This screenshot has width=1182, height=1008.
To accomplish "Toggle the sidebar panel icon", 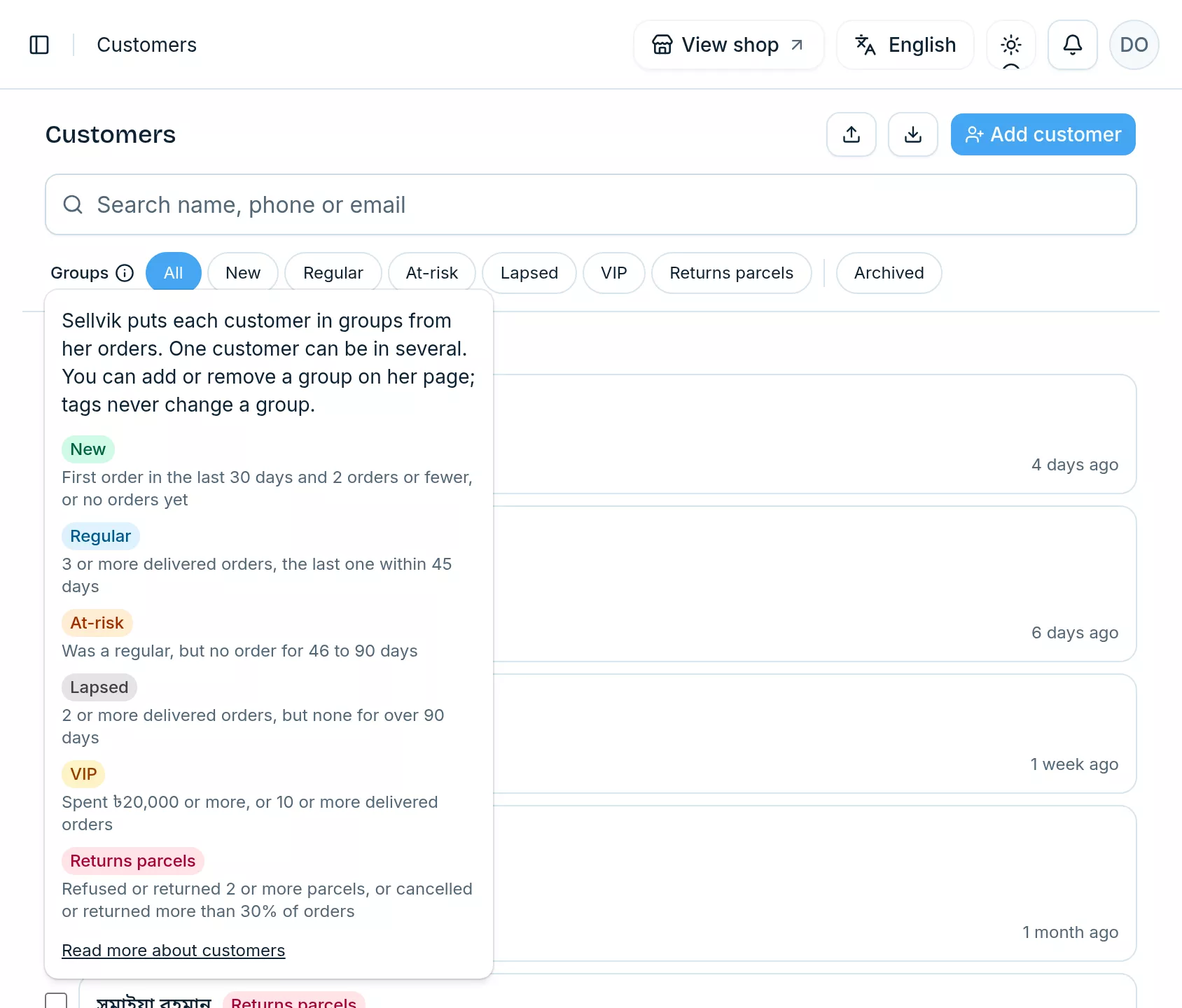I will [39, 45].
